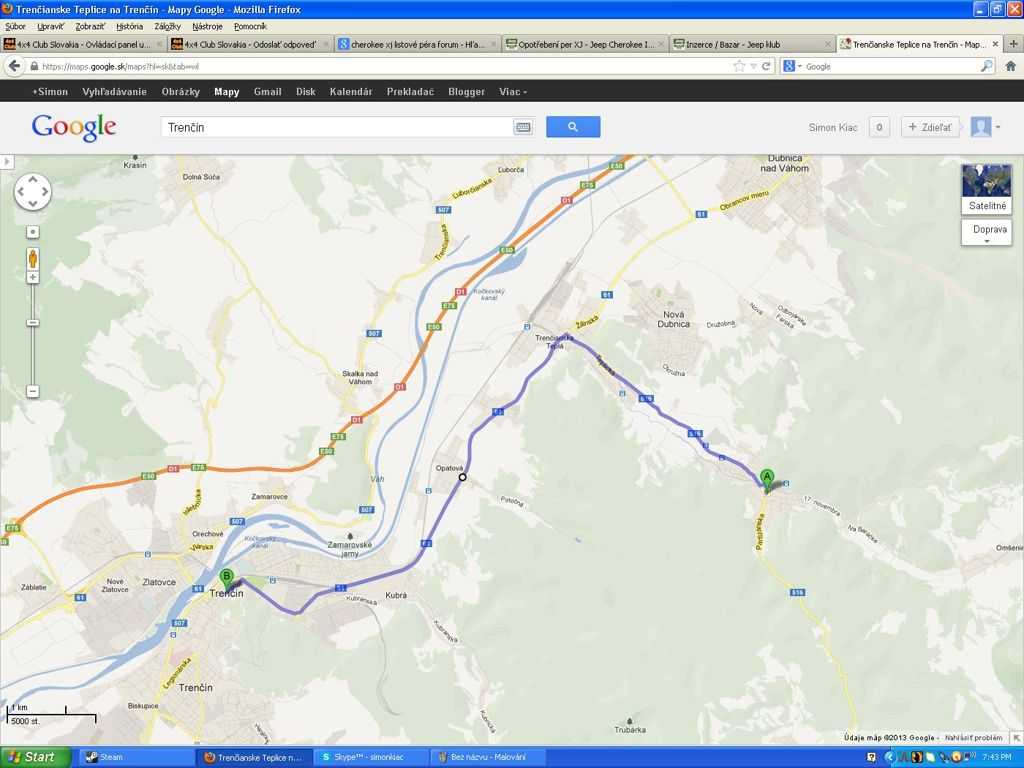Click the Firefox URL address field
1024x768 pixels.
[x=385, y=66]
